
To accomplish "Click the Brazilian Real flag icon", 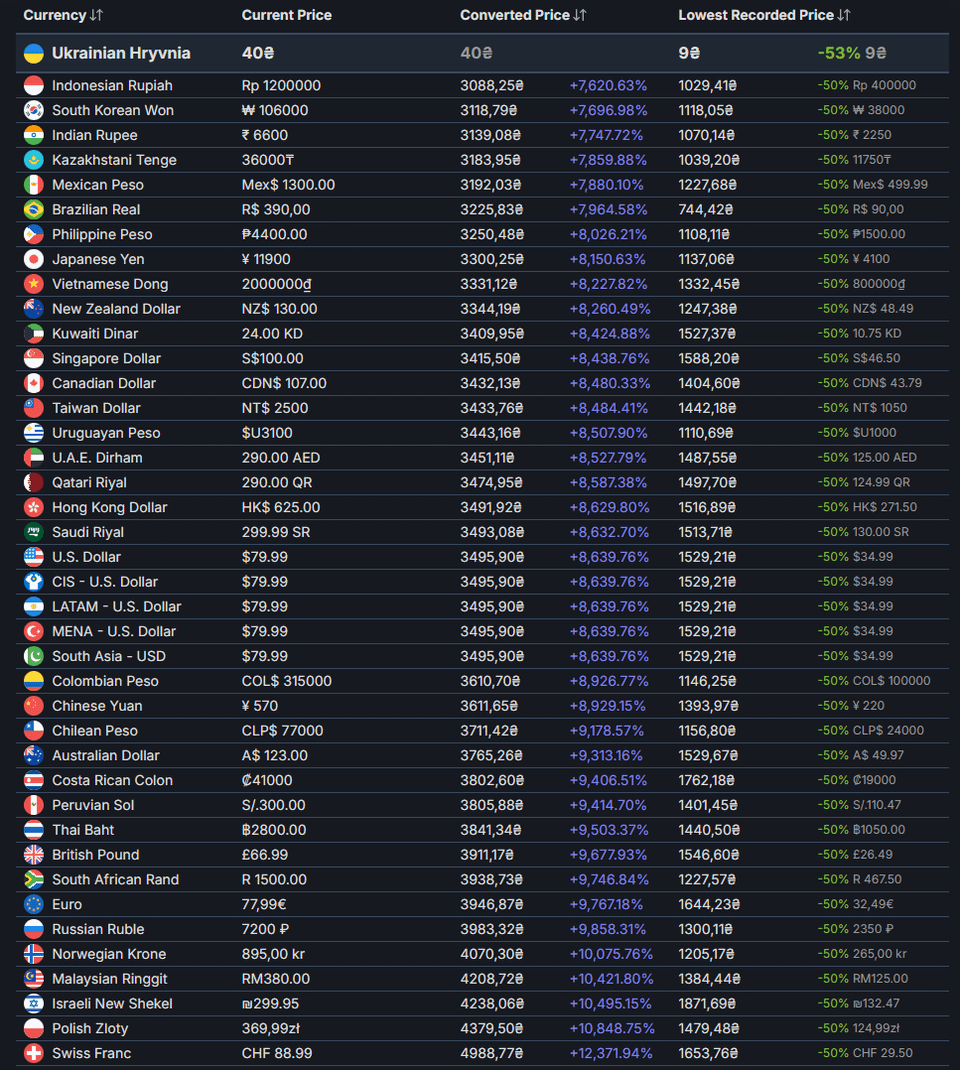I will pyautogui.click(x=34, y=209).
